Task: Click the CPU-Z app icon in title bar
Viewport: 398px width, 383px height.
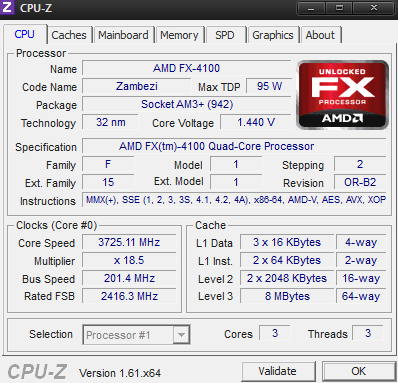Action: point(7,7)
